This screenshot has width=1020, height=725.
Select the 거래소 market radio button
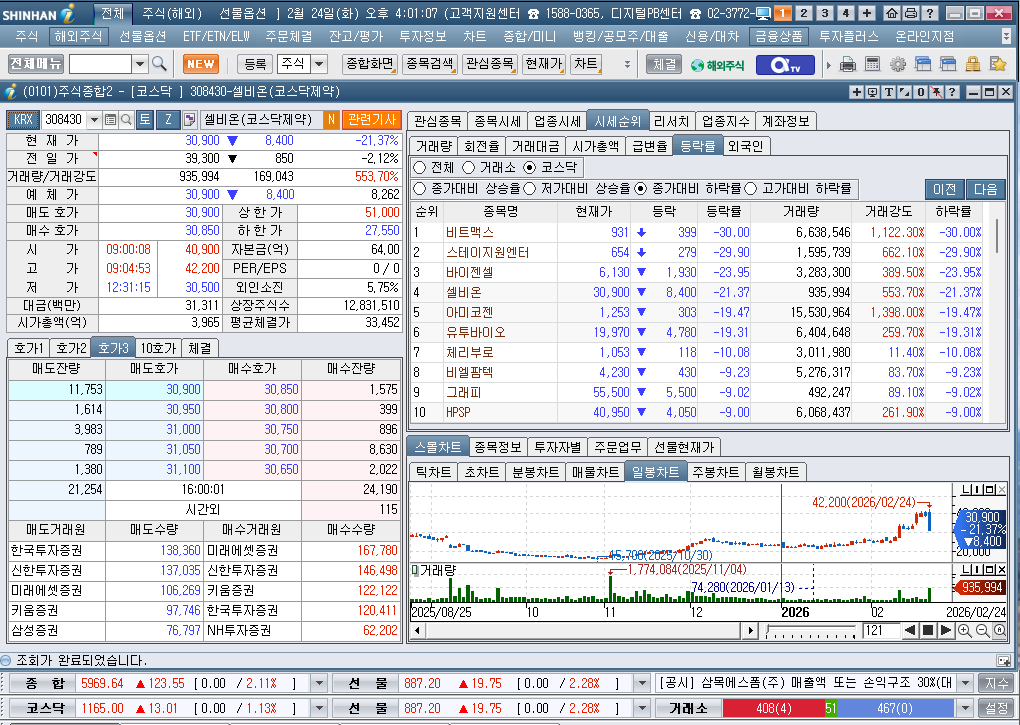click(468, 168)
